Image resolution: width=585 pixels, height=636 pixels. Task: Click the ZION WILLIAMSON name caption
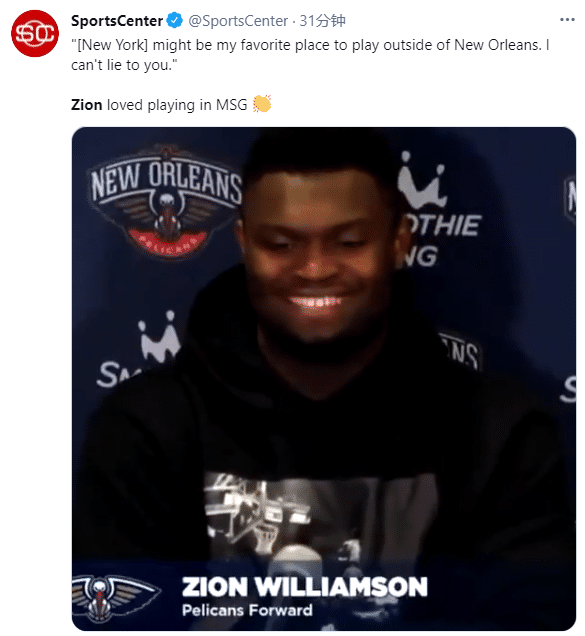click(x=305, y=587)
